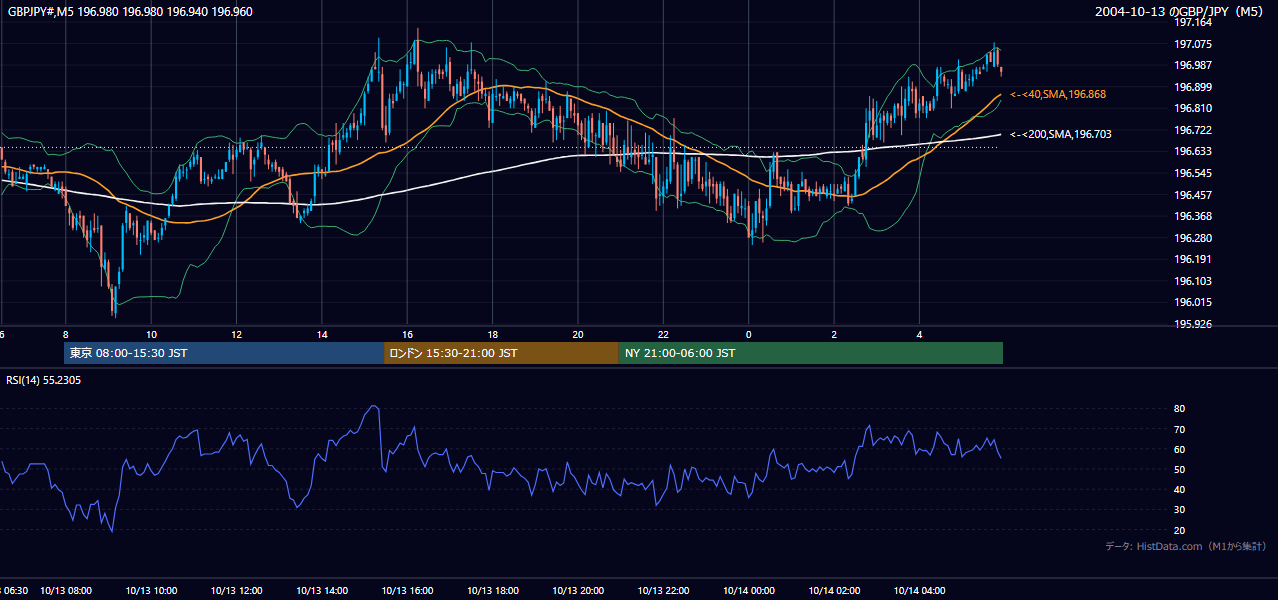
Task: Click the 10/14 02:00 date label
Action: click(x=834, y=590)
